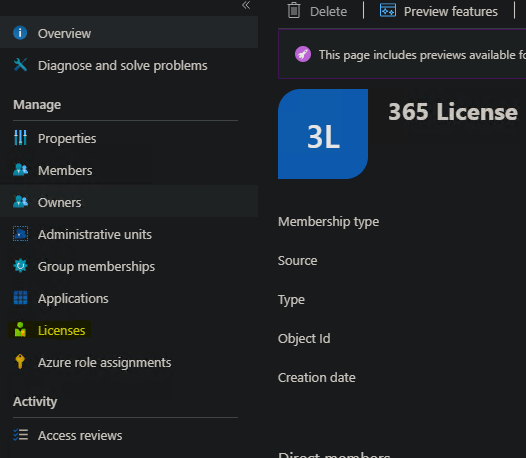Click the Members people icon

20,170
